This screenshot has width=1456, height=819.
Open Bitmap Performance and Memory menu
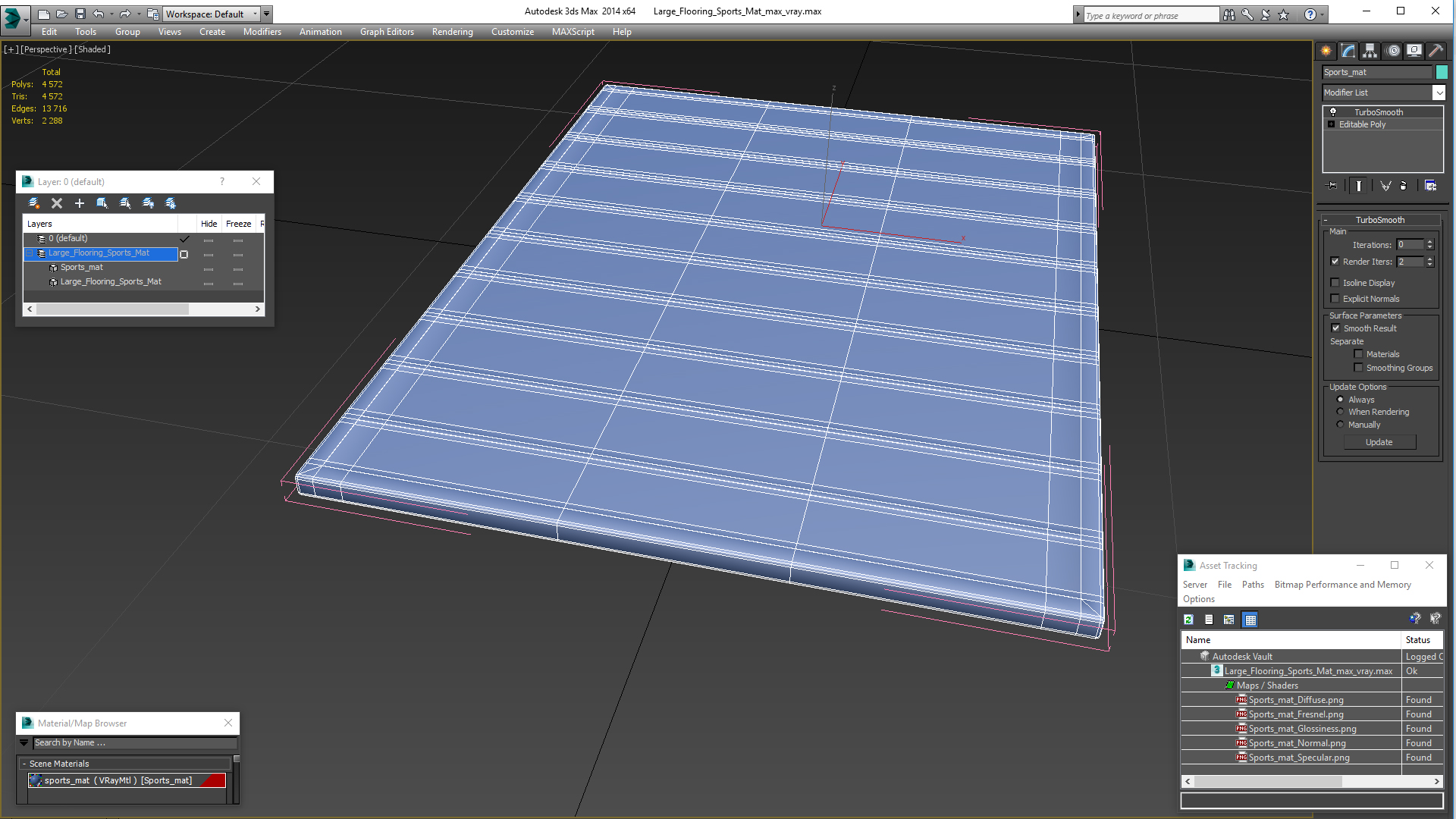pos(1342,584)
